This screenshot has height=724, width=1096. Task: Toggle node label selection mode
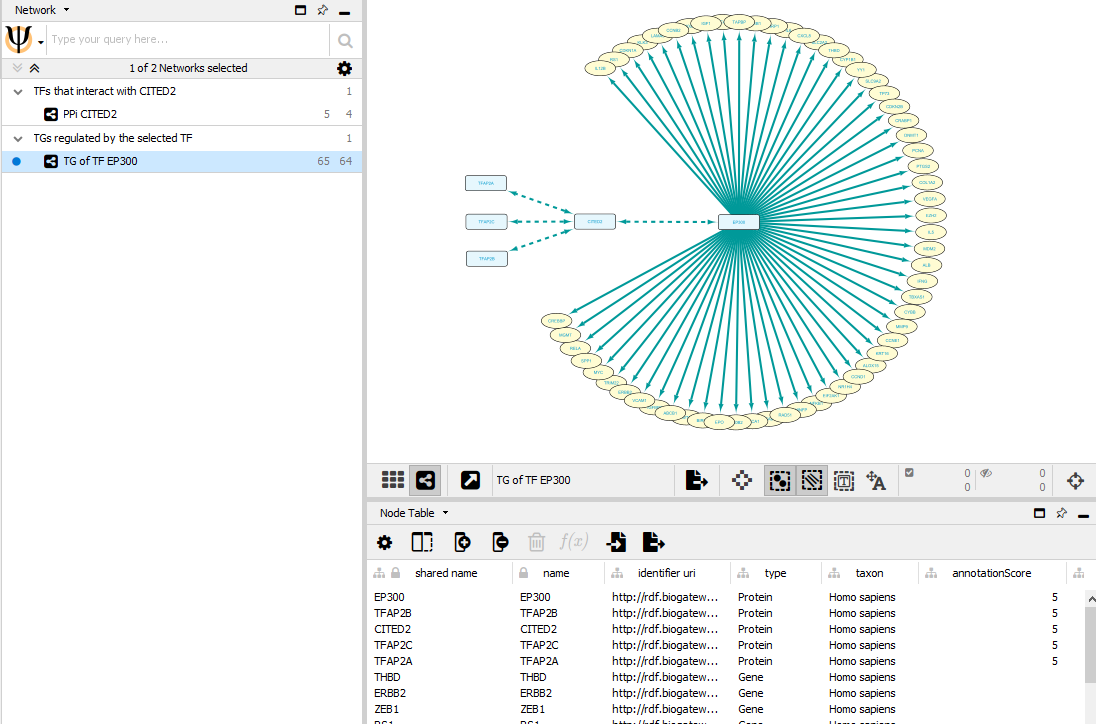876,481
